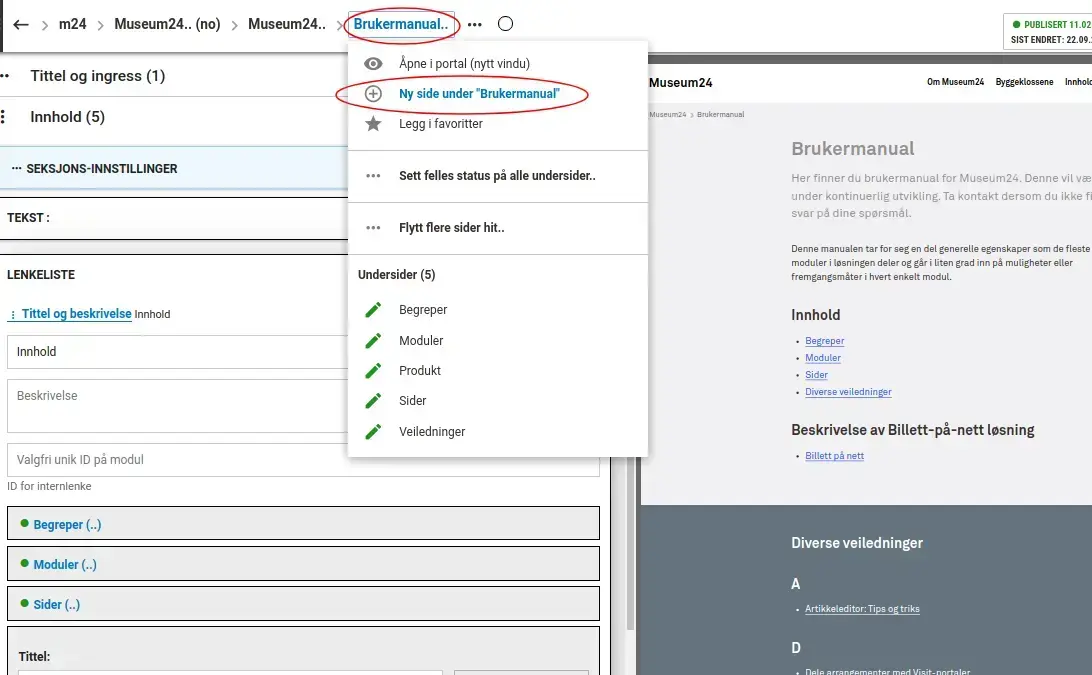Click the vertical dots handle beside Innhold (5)
1092x675 pixels.
pos(3,116)
